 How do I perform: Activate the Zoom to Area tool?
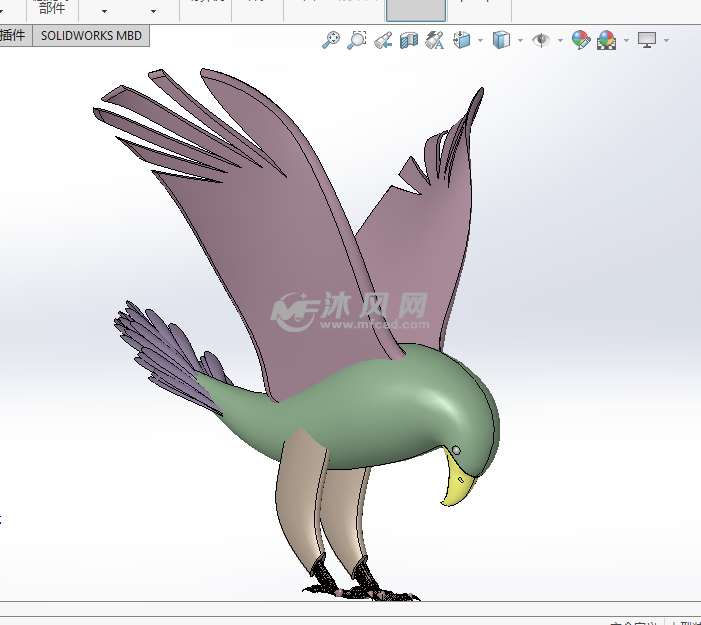tap(357, 40)
